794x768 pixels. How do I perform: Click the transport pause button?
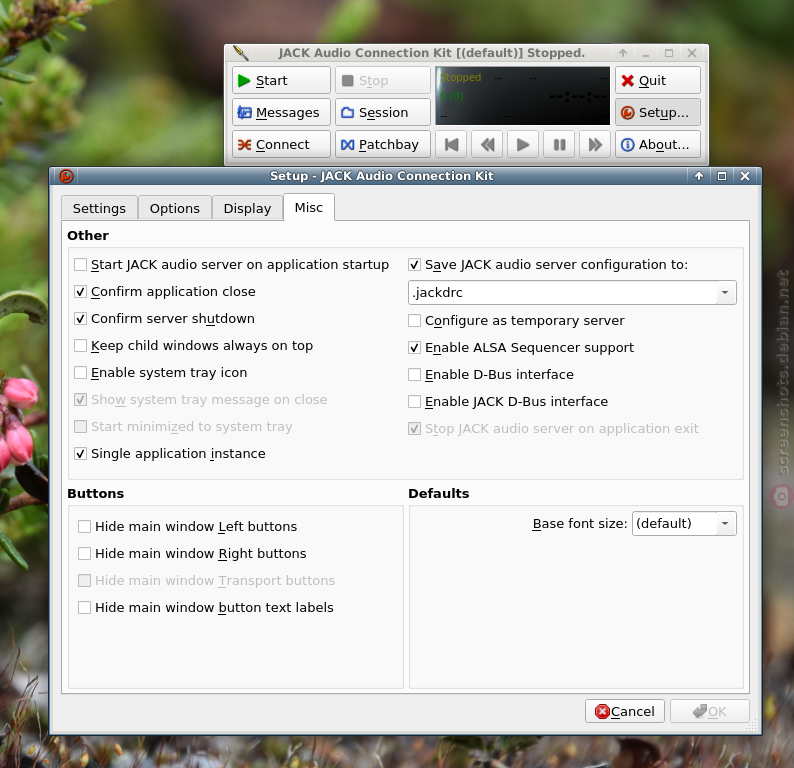559,145
